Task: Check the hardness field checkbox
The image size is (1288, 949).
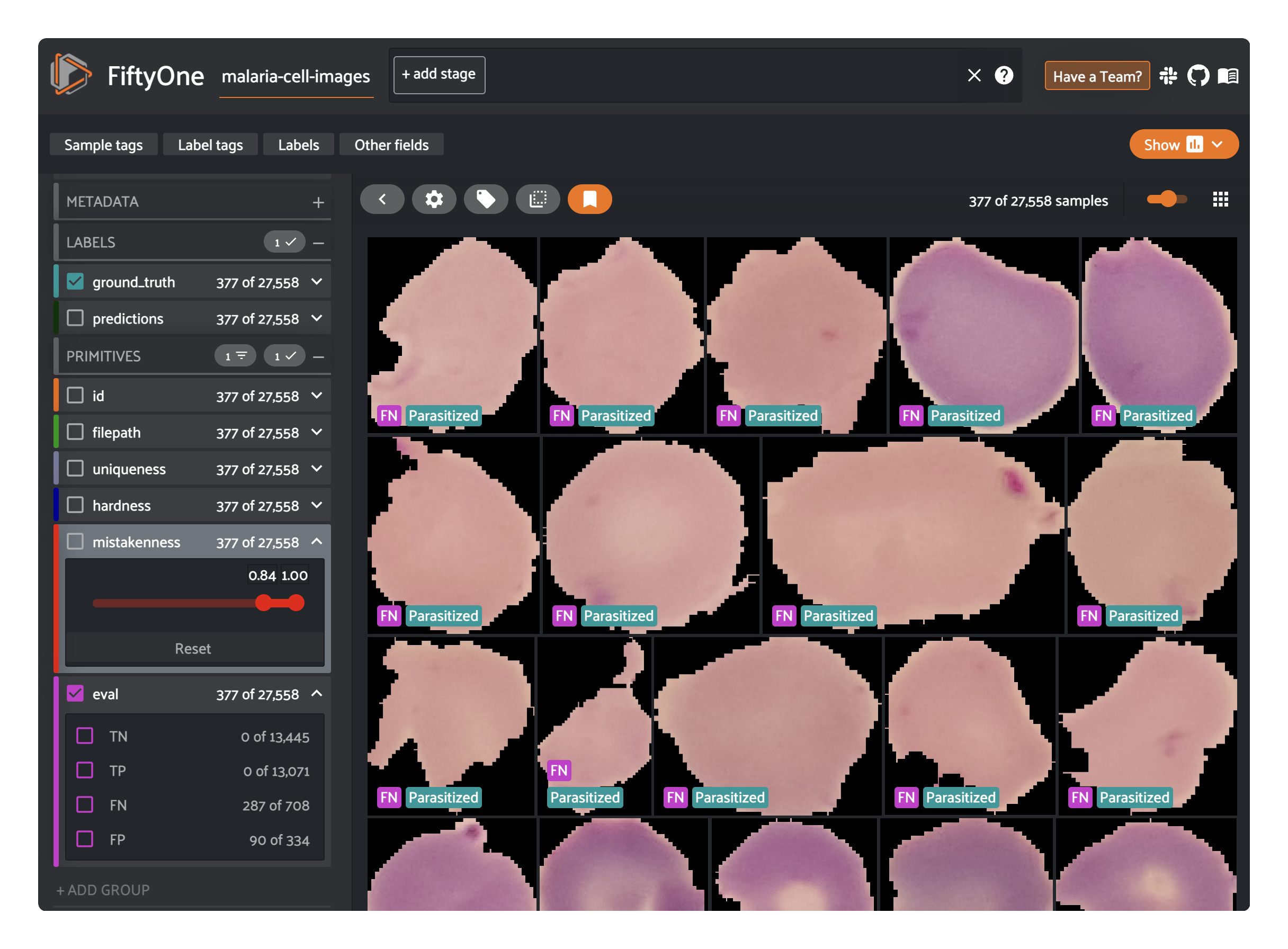Action: coord(75,505)
